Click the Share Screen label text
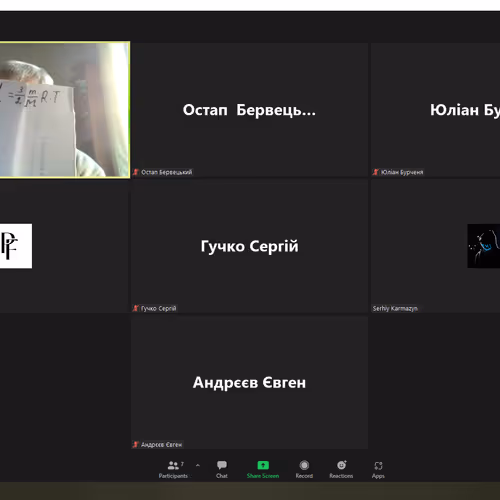Image resolution: width=500 pixels, height=500 pixels. [263, 476]
